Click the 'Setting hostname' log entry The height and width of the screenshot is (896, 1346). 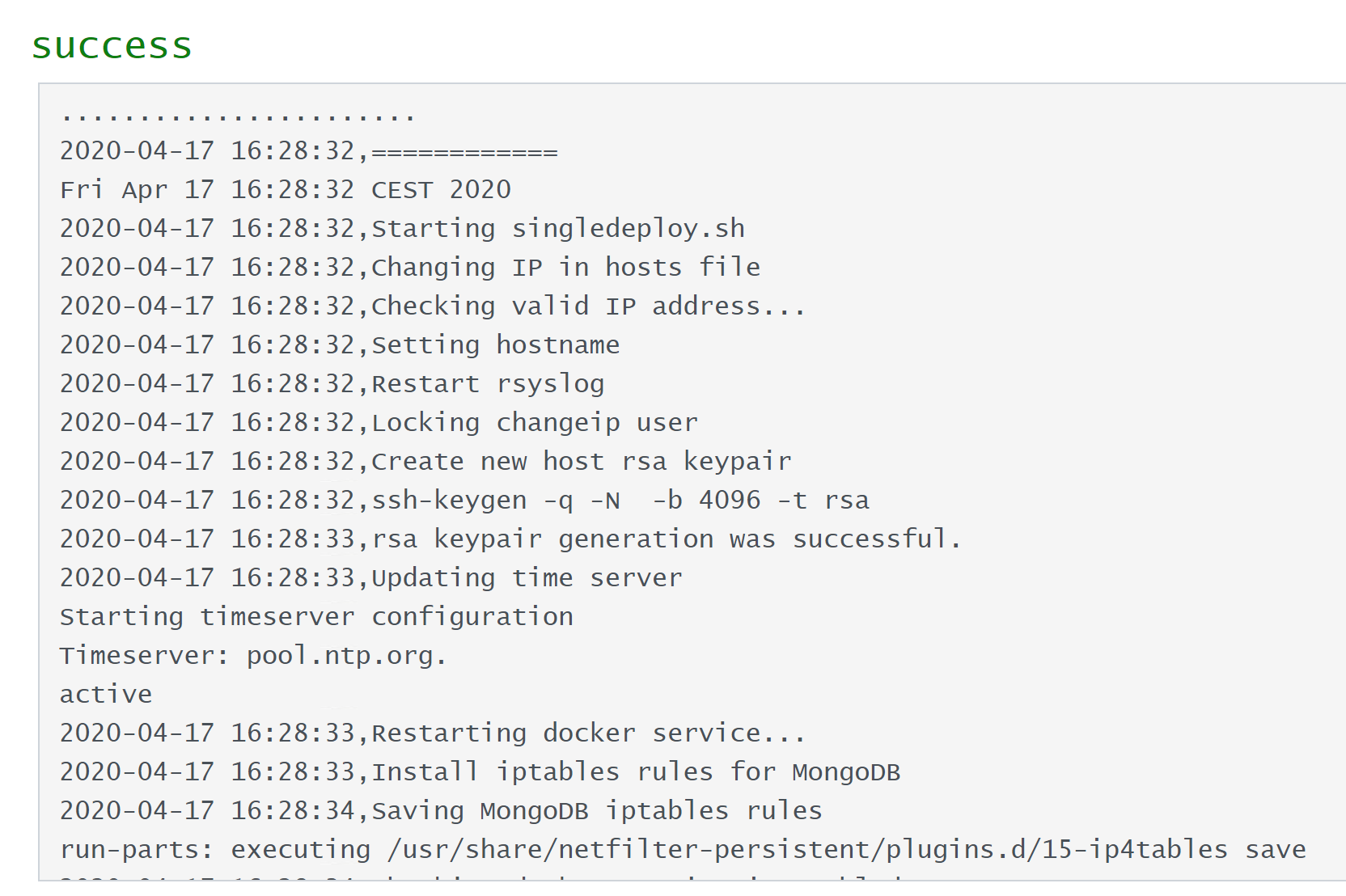click(x=340, y=345)
